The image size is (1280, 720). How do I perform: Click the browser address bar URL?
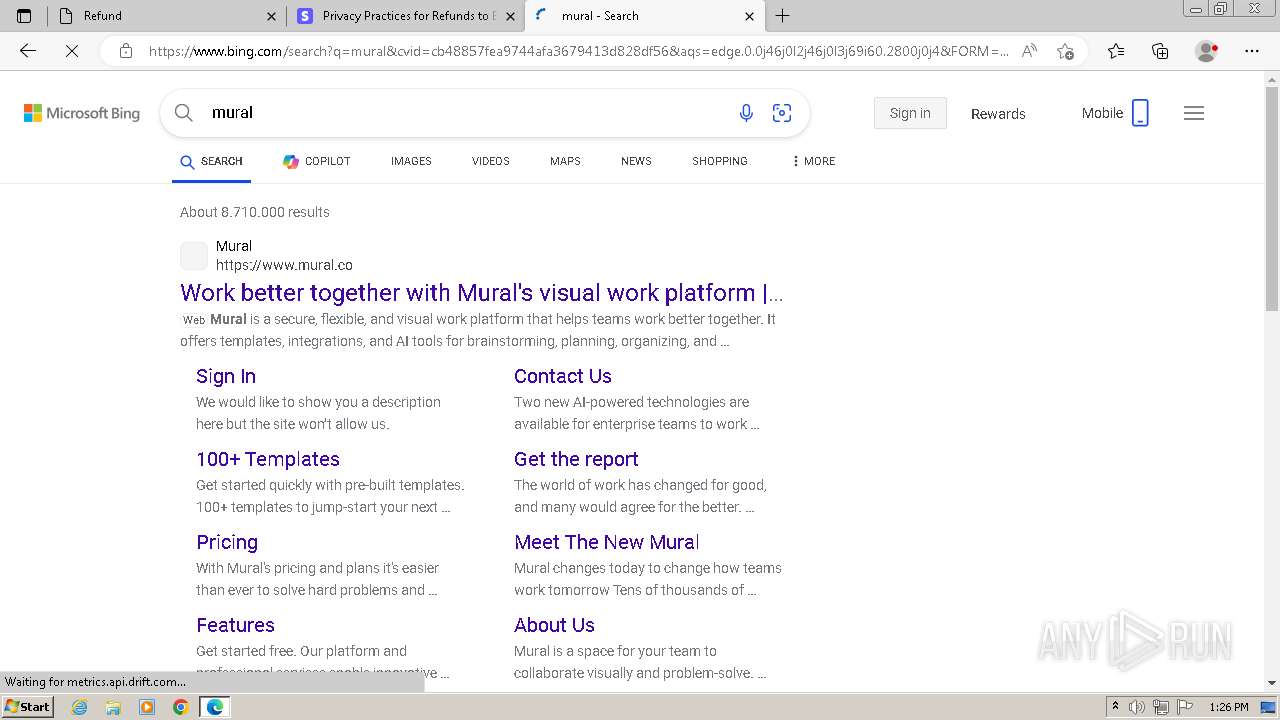coord(578,51)
